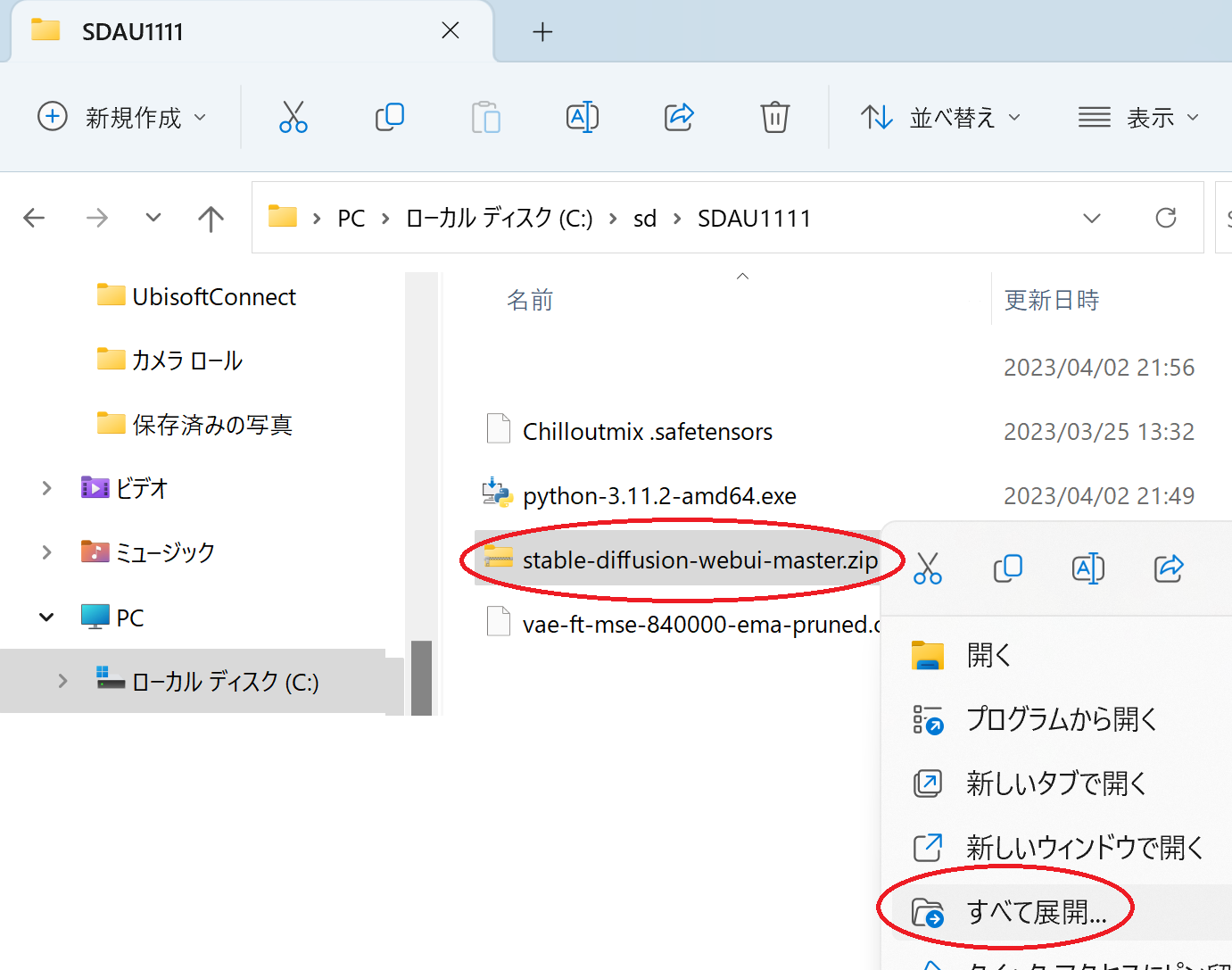Click the Cut scissors icon in toolbar
Screen dimensions: 1232x970
[x=293, y=117]
